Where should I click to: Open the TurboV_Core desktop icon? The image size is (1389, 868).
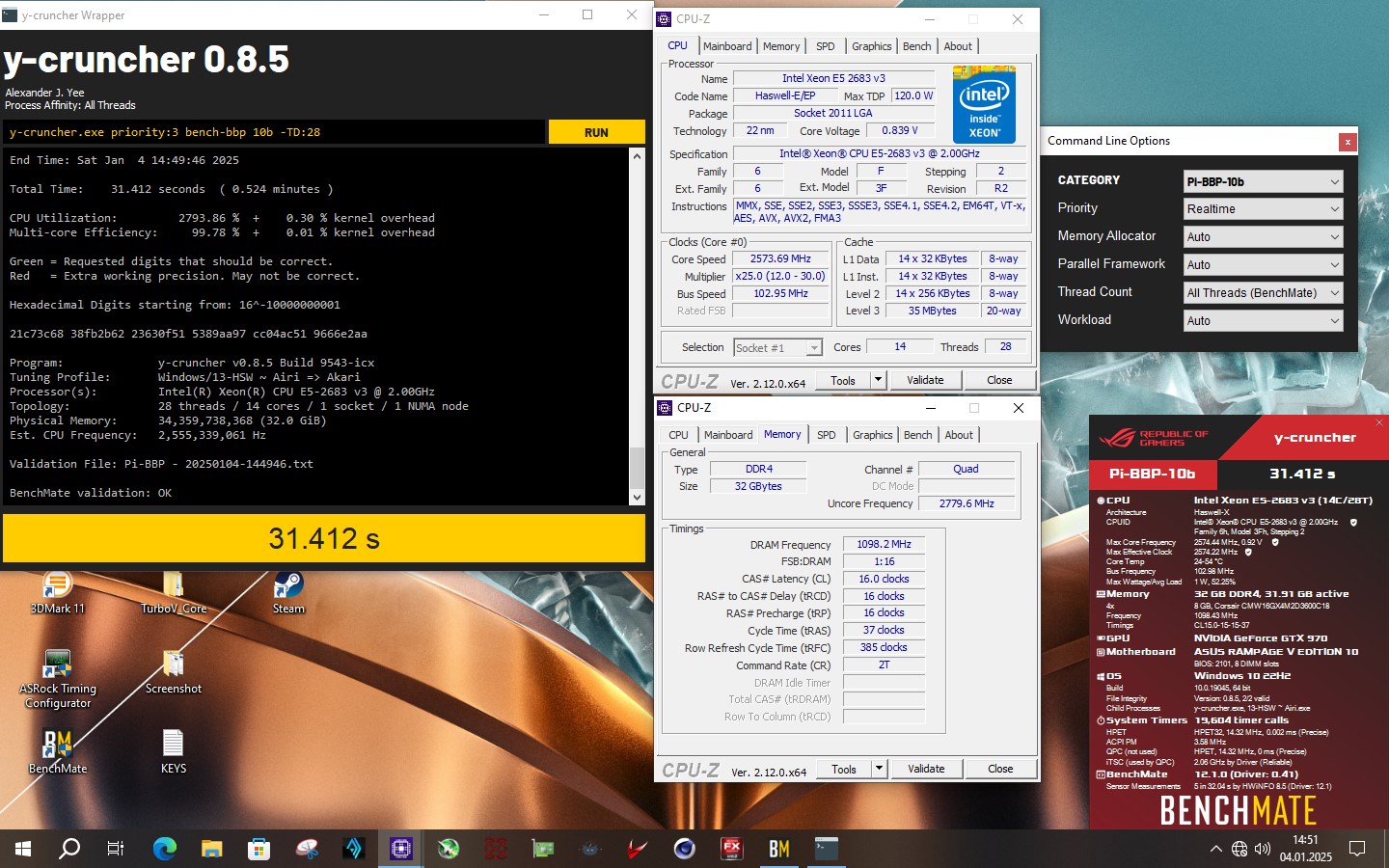click(174, 591)
